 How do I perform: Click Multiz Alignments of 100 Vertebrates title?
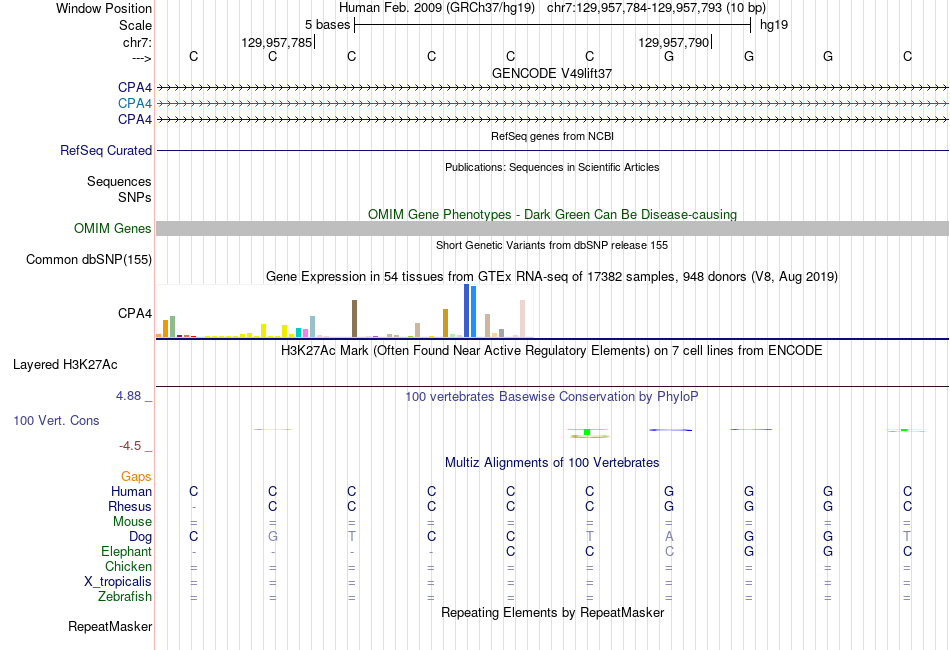click(552, 463)
